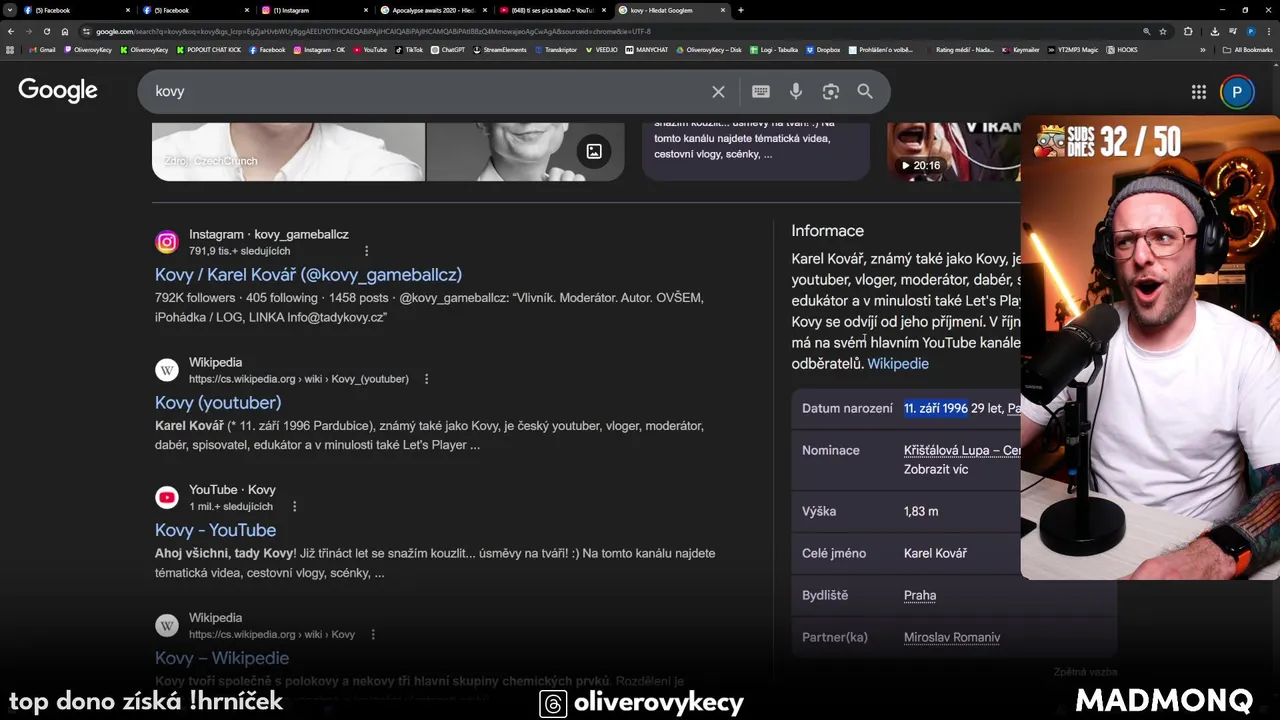Open more options for the Kovy (youtuber) result

point(427,379)
